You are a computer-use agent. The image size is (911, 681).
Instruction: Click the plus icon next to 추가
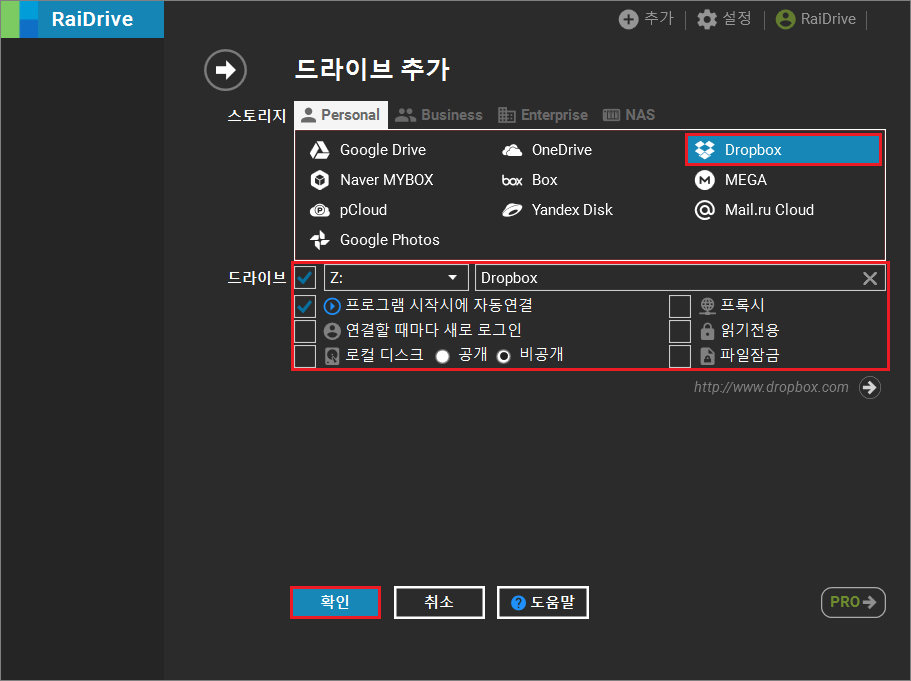click(628, 19)
